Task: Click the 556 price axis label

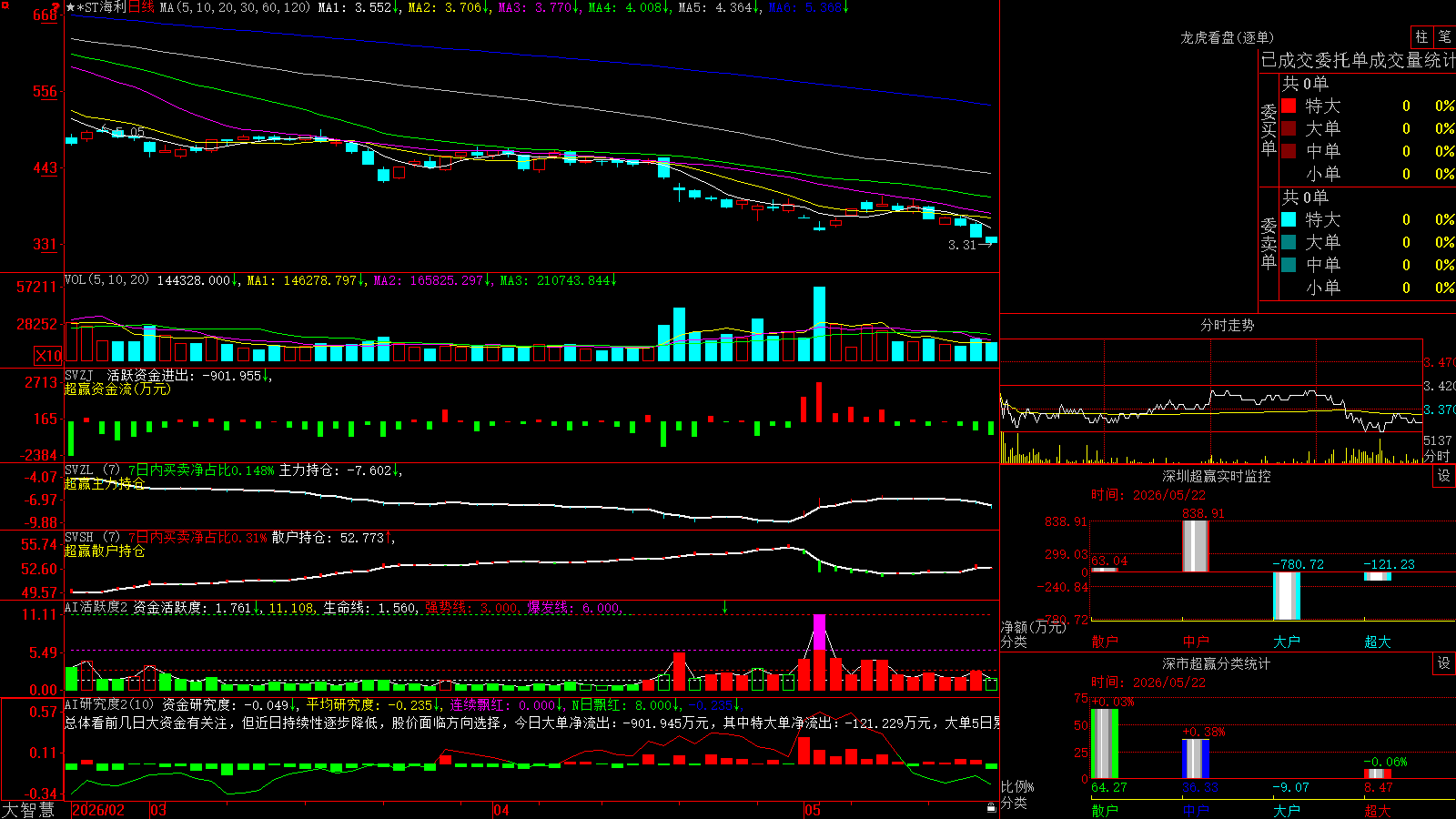Action: click(x=45, y=92)
